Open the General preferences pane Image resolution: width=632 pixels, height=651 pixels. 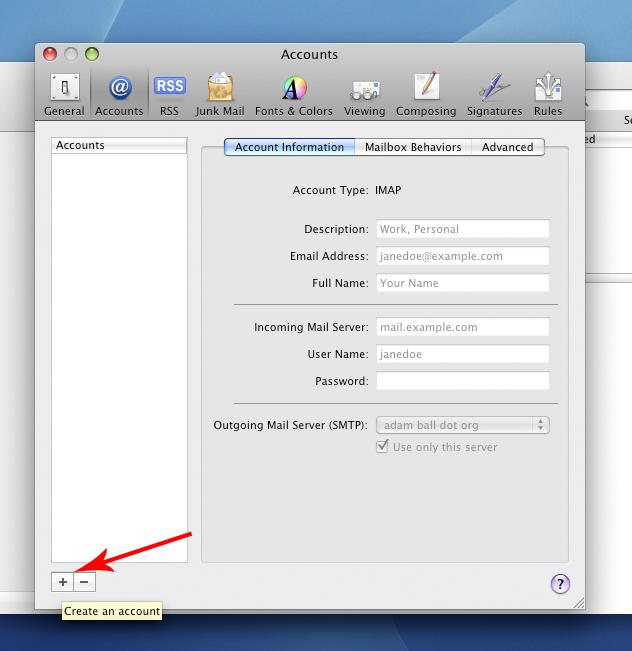pos(64,94)
